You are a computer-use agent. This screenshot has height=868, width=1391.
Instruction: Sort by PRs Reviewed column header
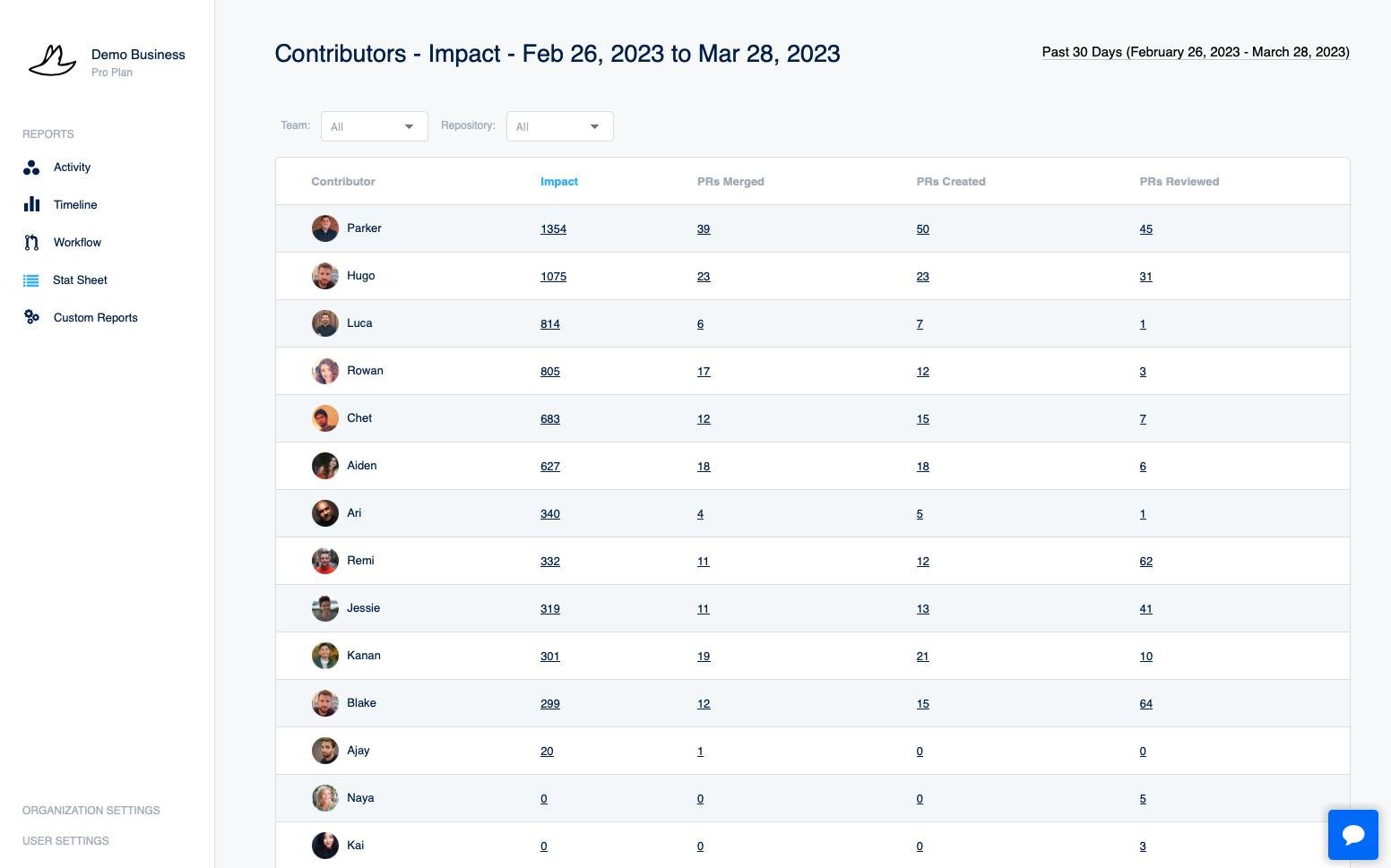pos(1179,182)
